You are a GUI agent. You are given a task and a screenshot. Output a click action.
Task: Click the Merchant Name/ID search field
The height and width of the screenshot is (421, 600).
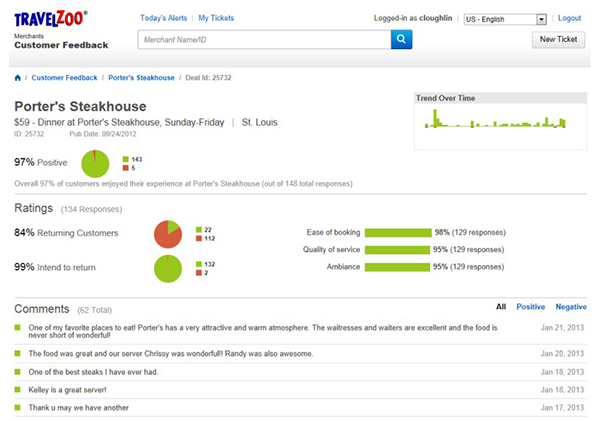coord(263,40)
